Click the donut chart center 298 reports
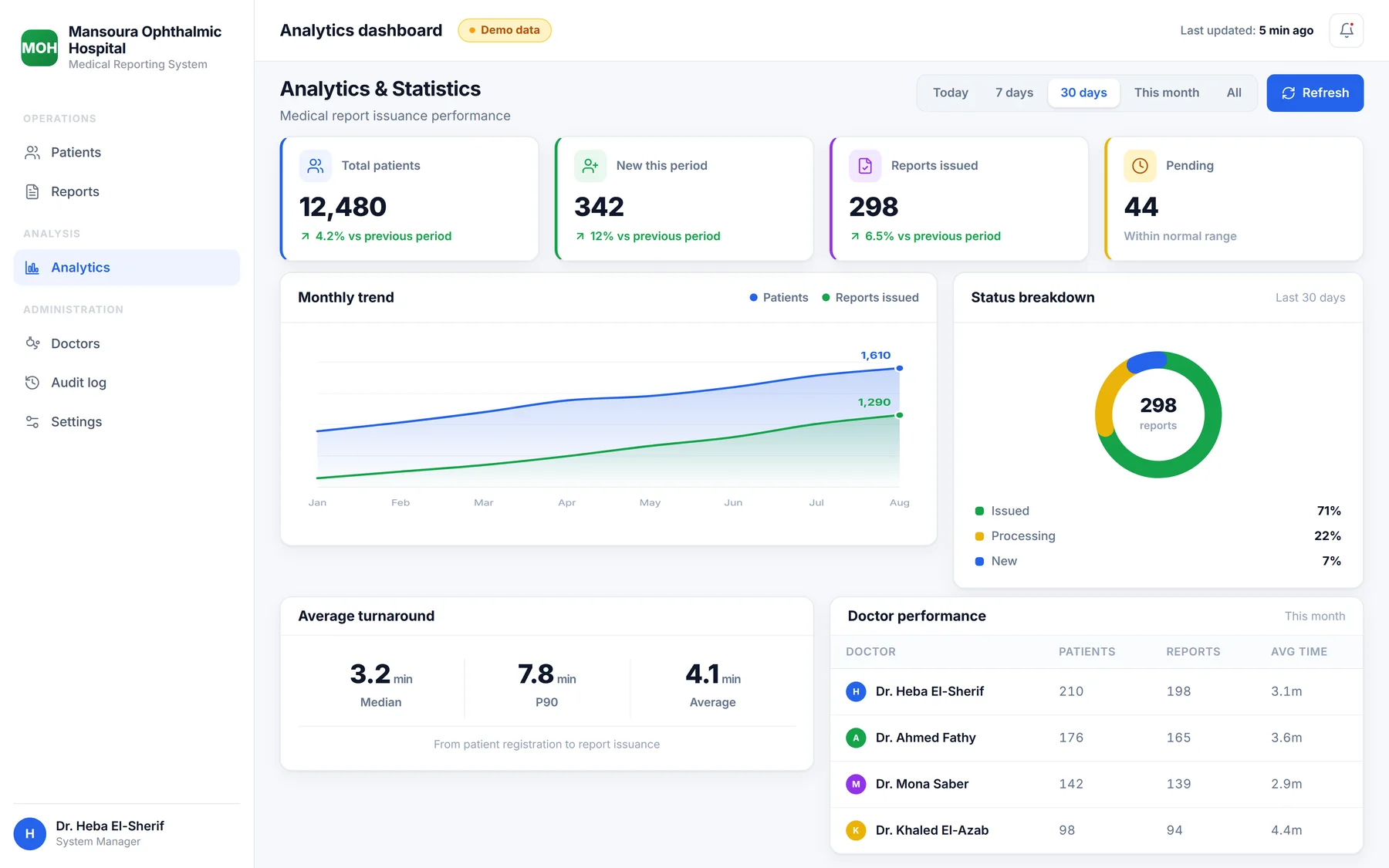 click(1157, 414)
